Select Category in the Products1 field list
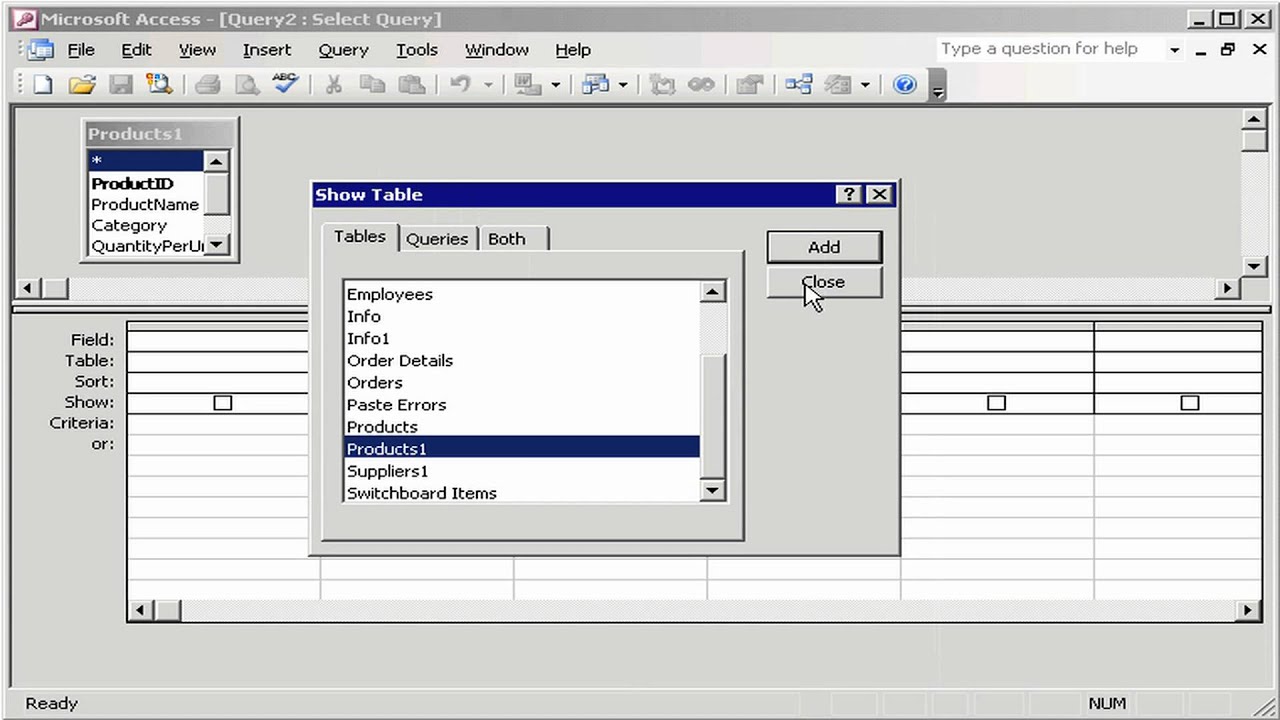 pos(145,225)
